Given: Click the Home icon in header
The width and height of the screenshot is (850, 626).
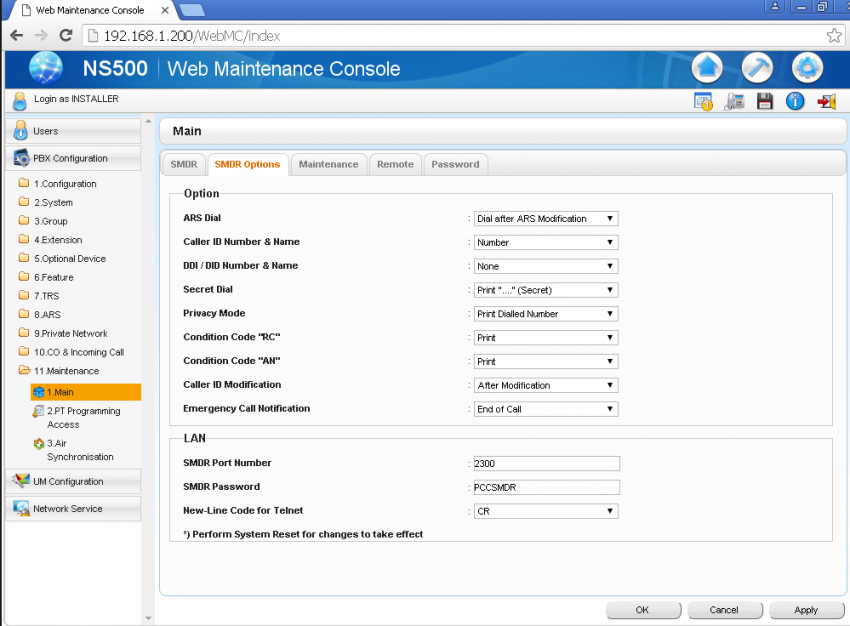Looking at the screenshot, I should pos(707,68).
